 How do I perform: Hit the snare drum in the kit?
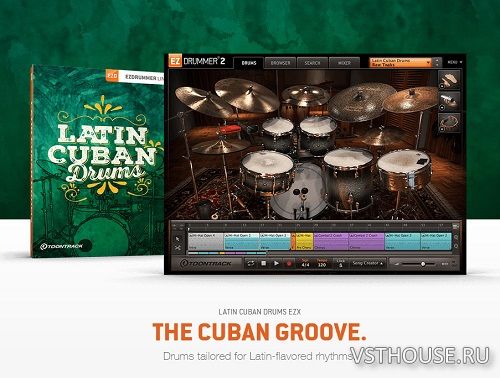(267, 170)
